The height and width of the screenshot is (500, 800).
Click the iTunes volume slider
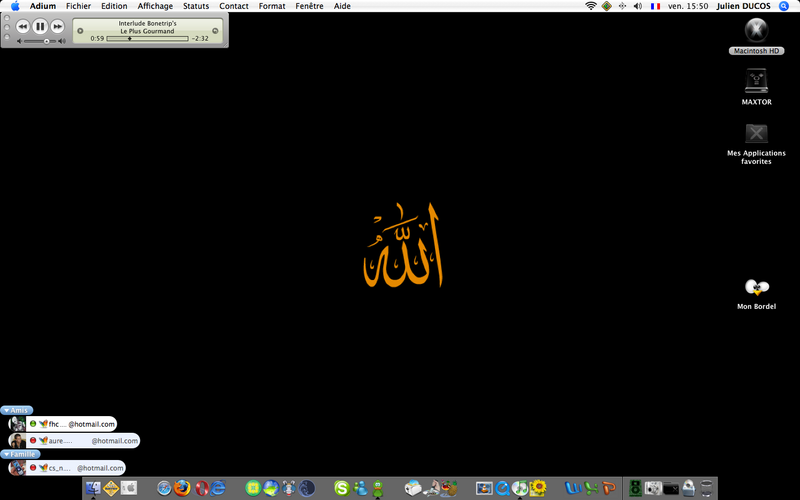42,41
